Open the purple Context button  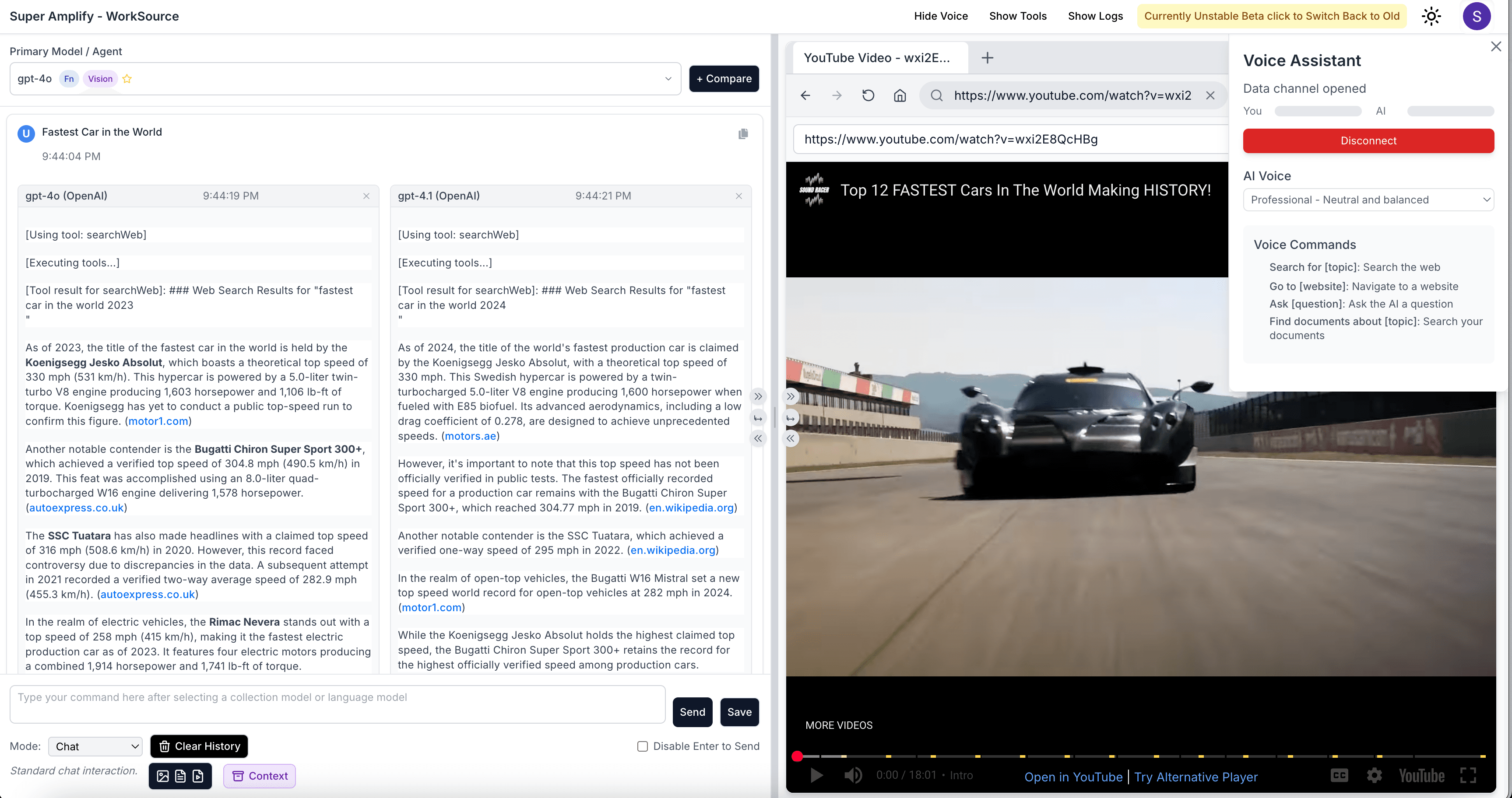(260, 776)
